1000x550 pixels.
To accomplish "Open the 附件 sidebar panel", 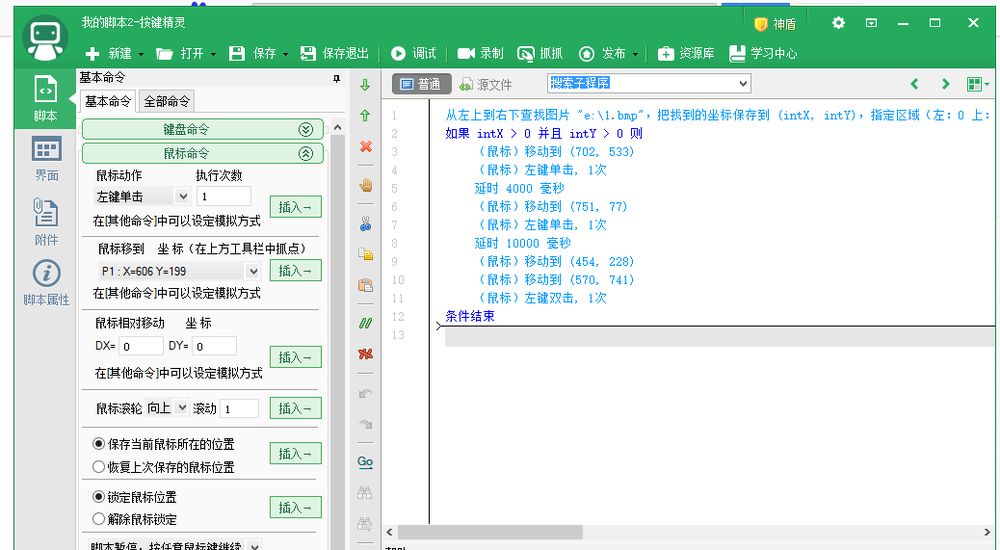I will coord(46,221).
